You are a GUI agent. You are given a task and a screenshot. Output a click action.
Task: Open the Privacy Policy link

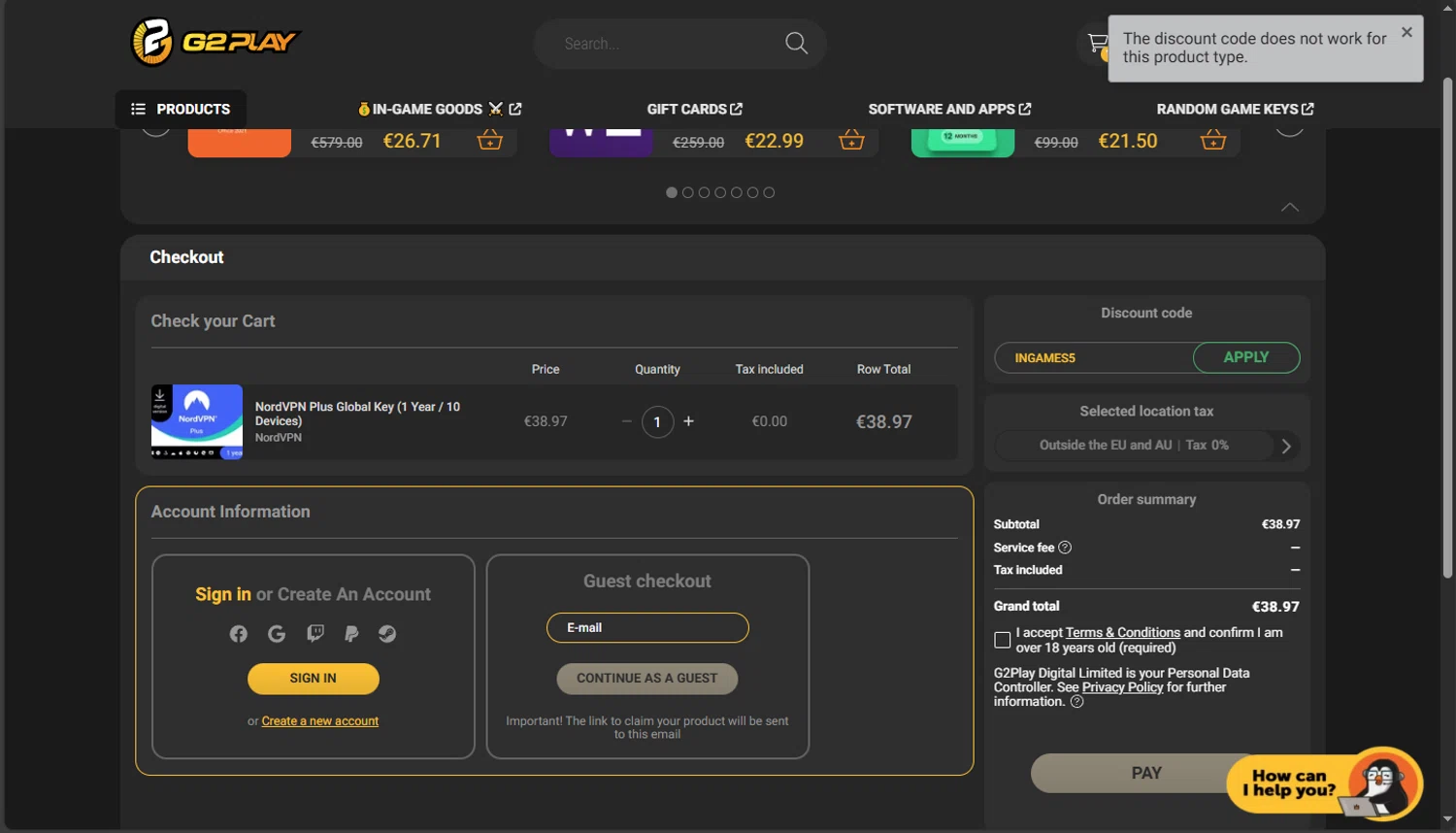(x=1122, y=687)
